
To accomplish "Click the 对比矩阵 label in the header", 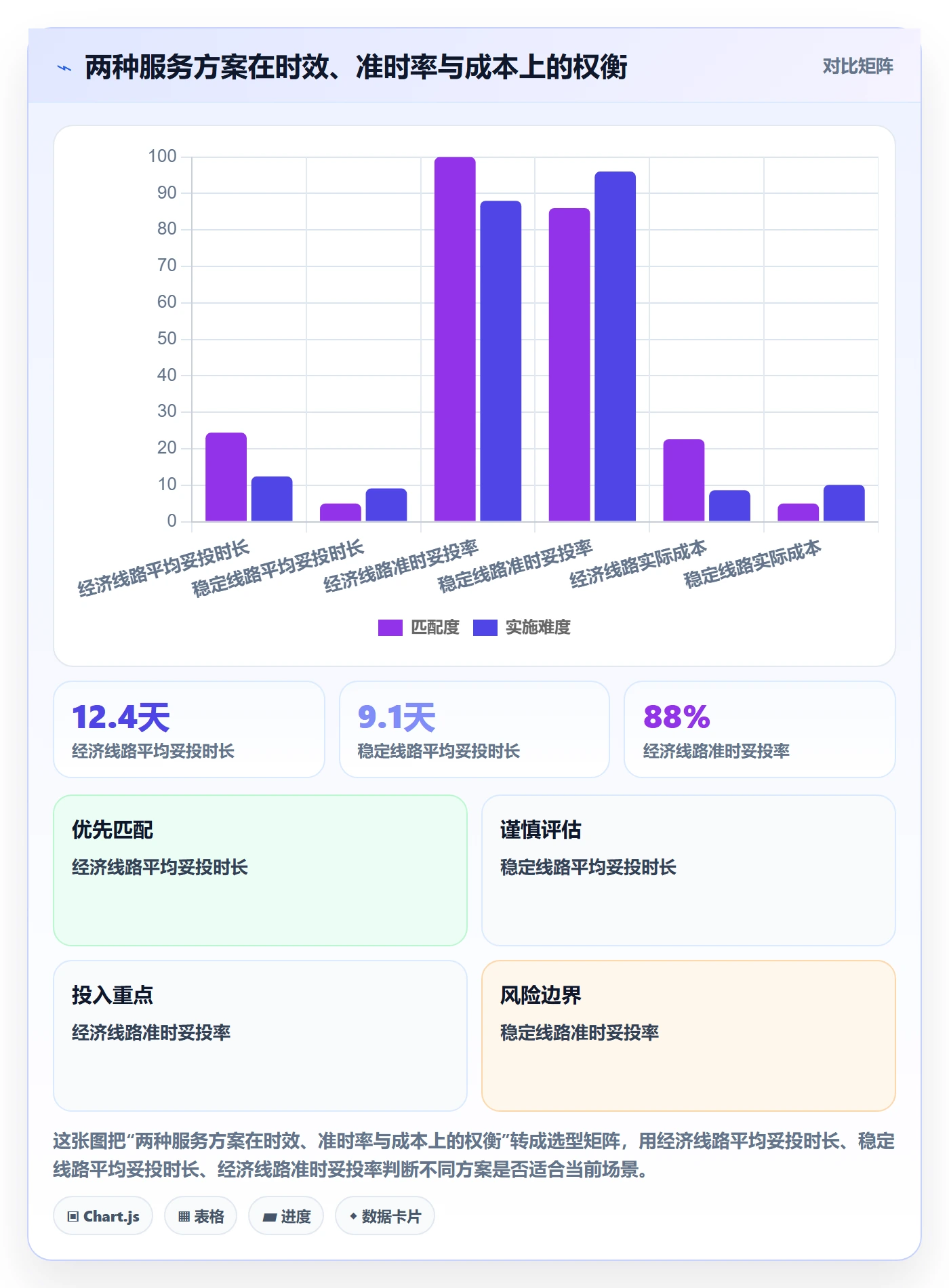I will [x=857, y=66].
